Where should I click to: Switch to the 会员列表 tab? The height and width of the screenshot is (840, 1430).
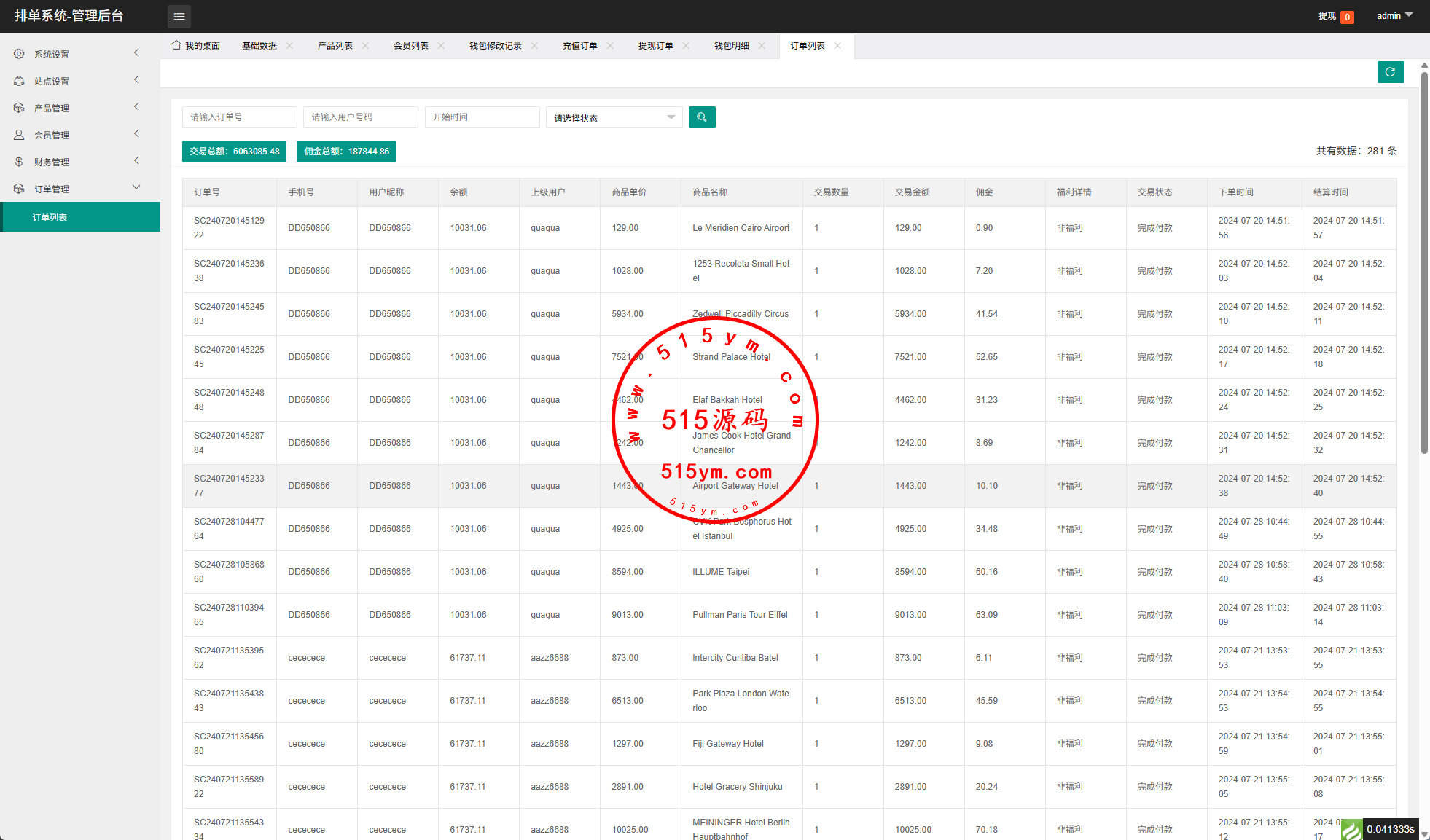coord(410,46)
